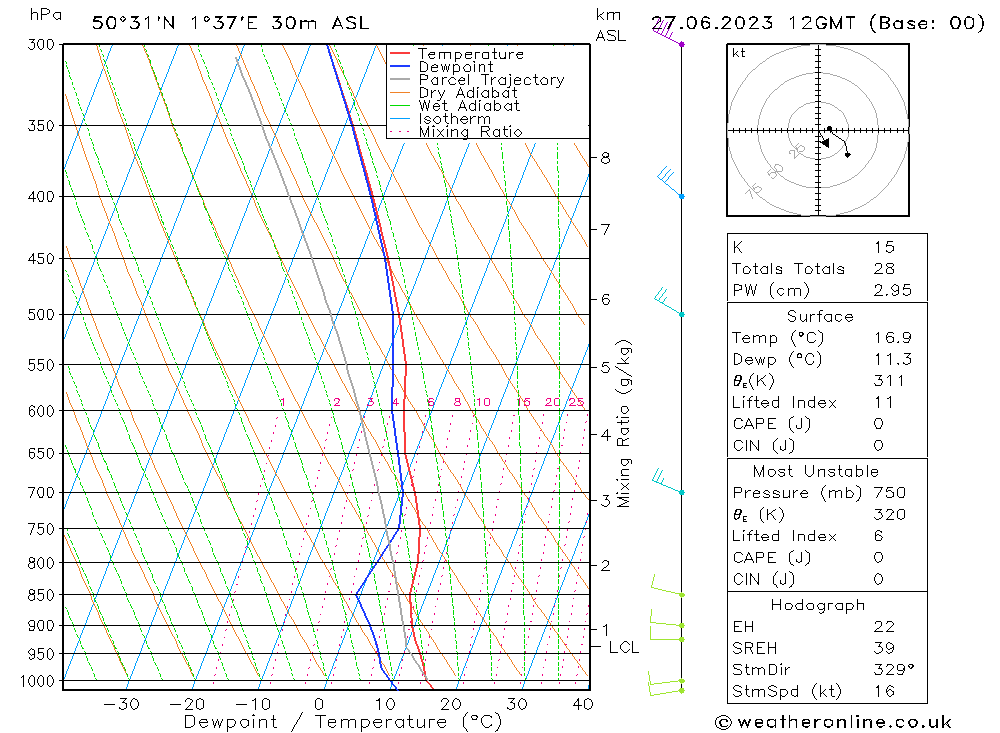Select the cyan wind barb at 500 hPa

668,302
